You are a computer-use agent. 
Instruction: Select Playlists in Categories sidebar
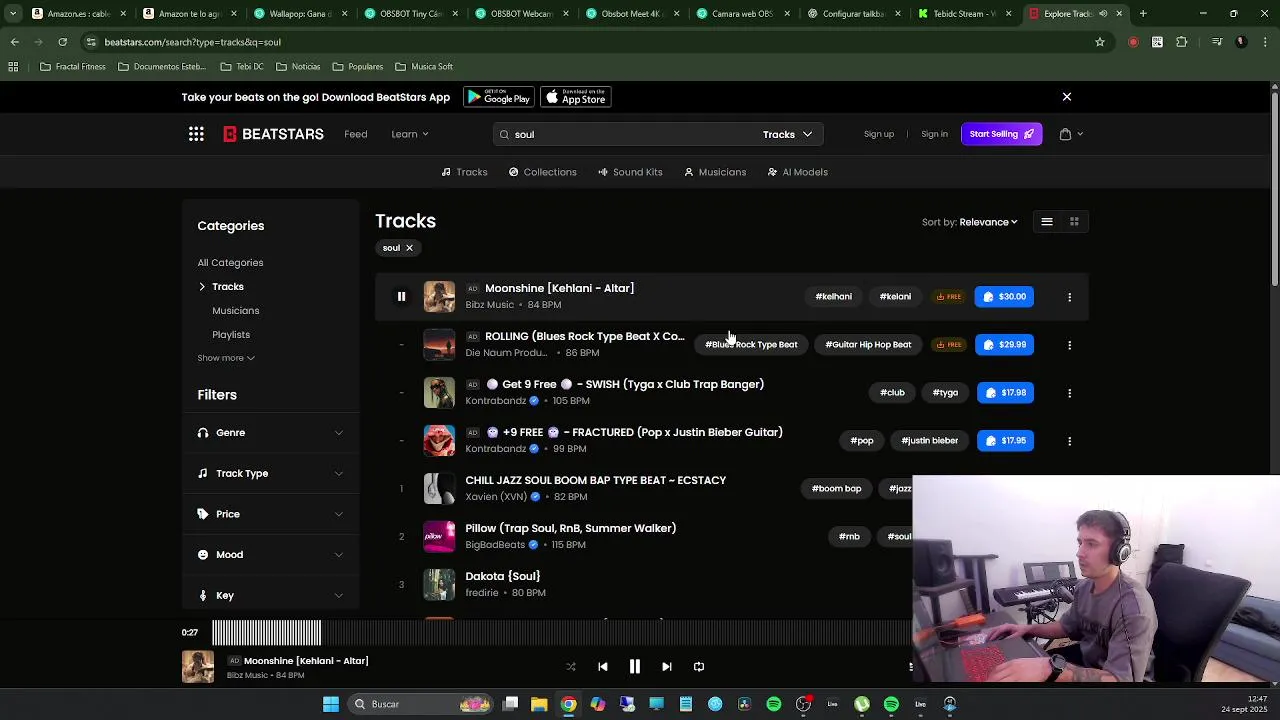point(231,335)
